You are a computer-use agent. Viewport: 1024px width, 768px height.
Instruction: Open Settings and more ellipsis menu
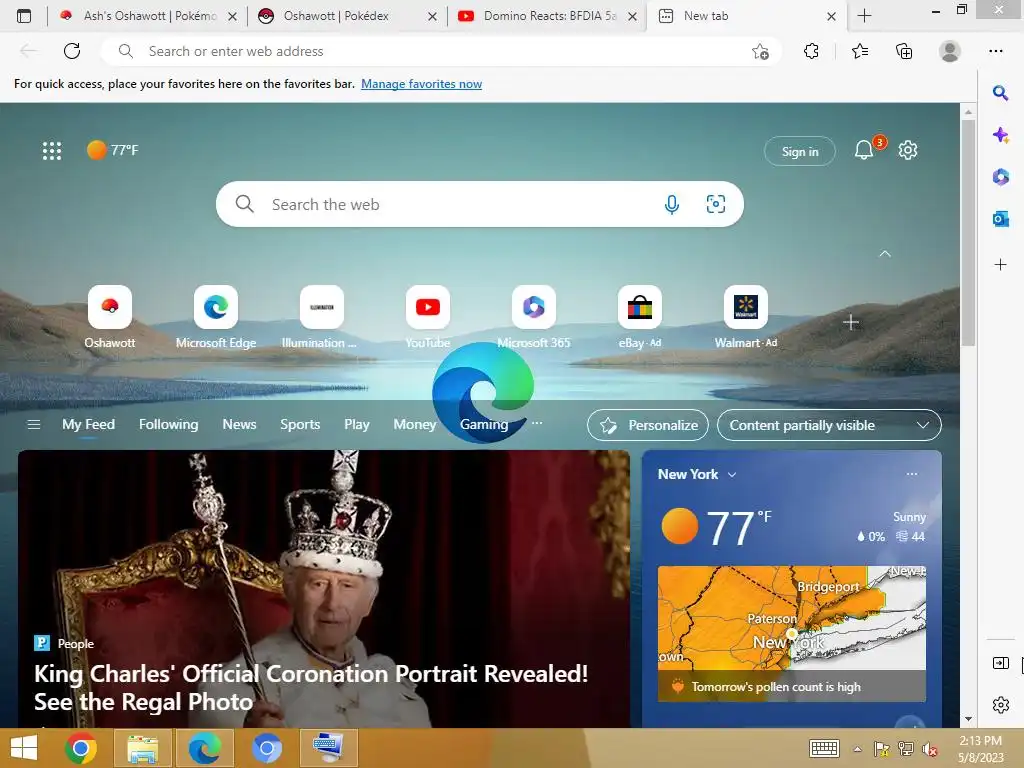click(995, 51)
